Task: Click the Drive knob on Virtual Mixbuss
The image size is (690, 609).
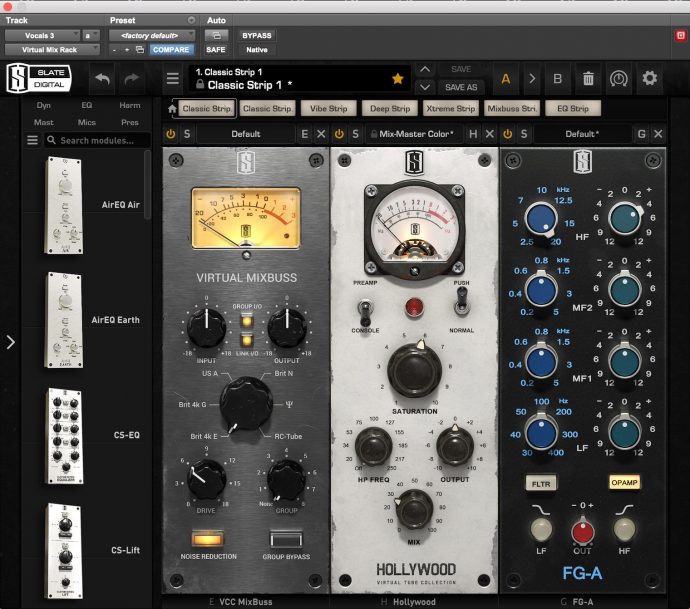Action: click(x=206, y=480)
